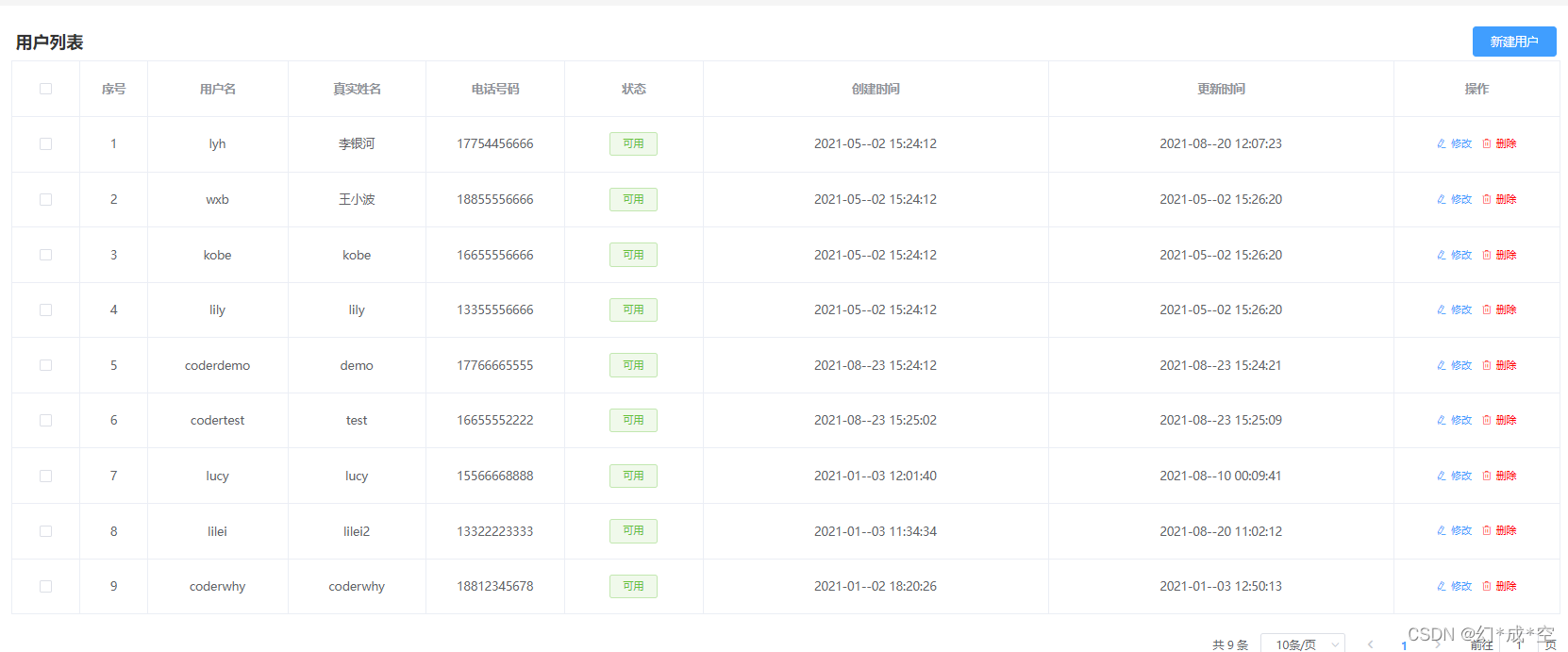
Task: Click created time 2021-01--02 18:20:26
Action: pos(876,586)
